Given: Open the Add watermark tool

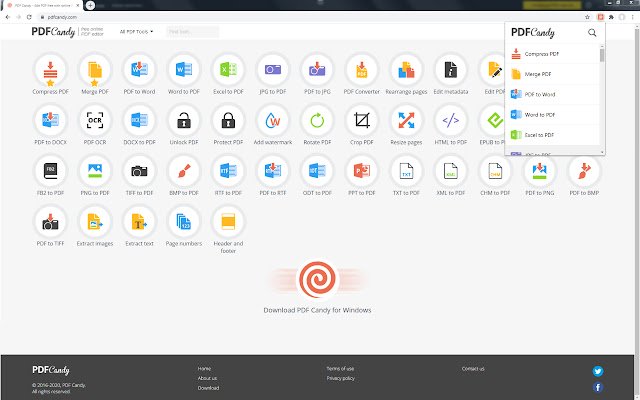Looking at the screenshot, I should pos(272,121).
